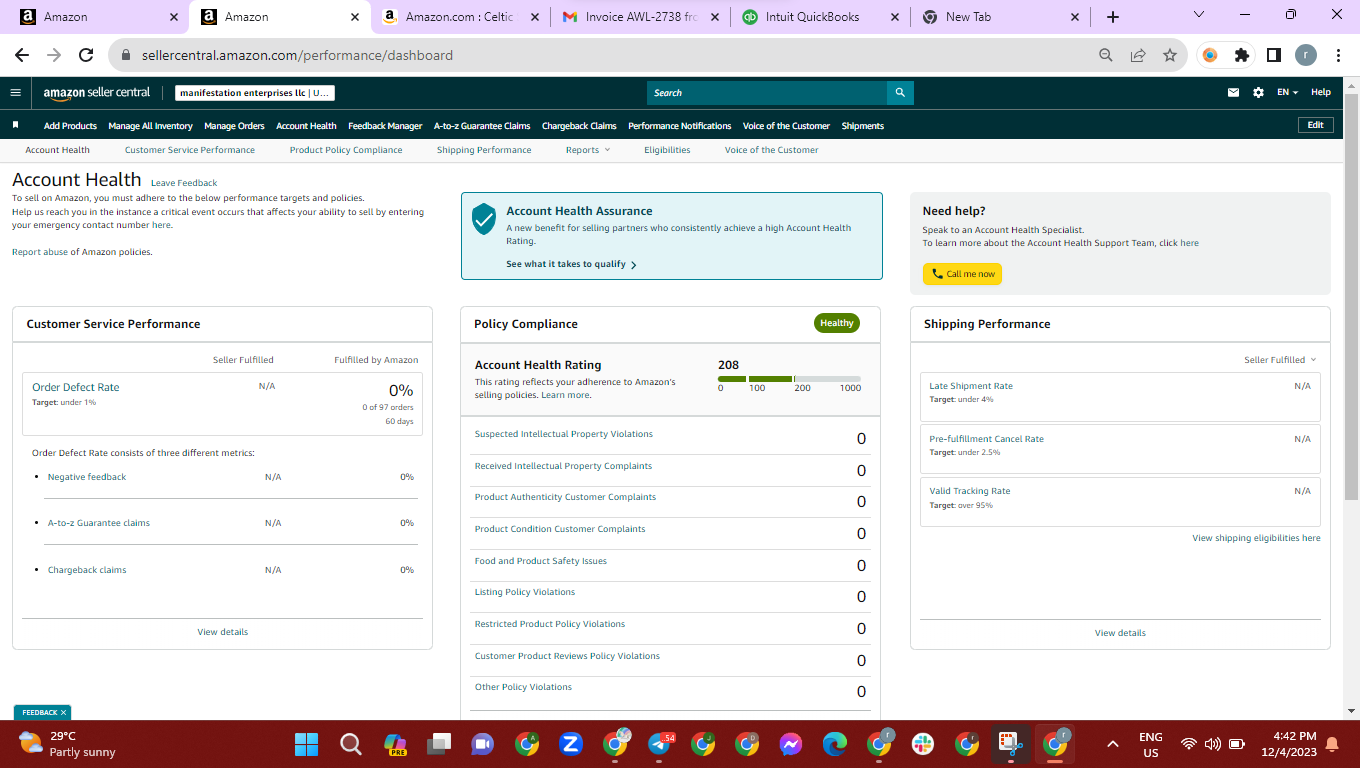Bookmark this page with the star icon
Screen dimensions: 1360x768
[x=1170, y=55]
